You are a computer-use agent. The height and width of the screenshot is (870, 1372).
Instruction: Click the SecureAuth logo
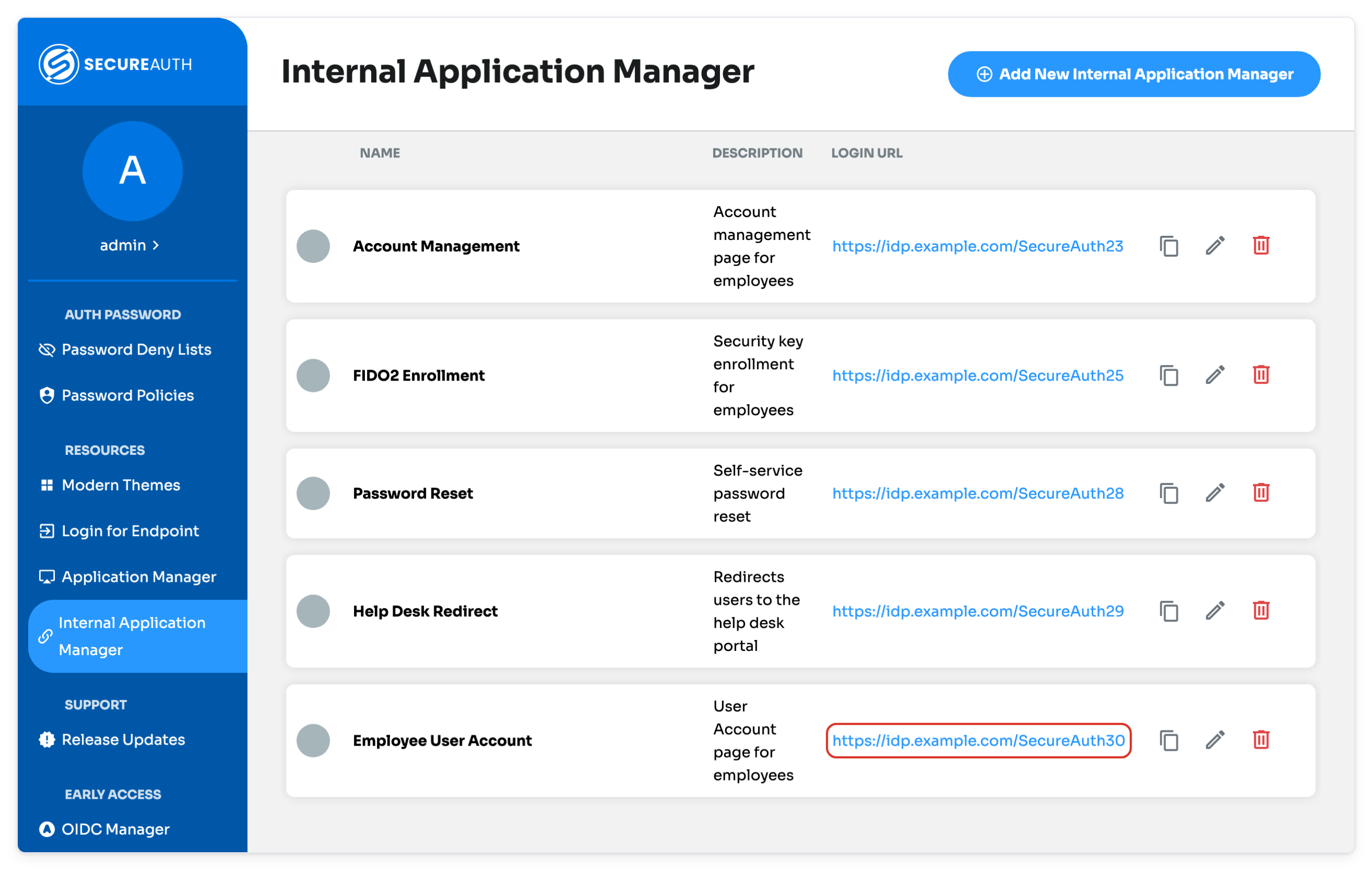point(115,64)
